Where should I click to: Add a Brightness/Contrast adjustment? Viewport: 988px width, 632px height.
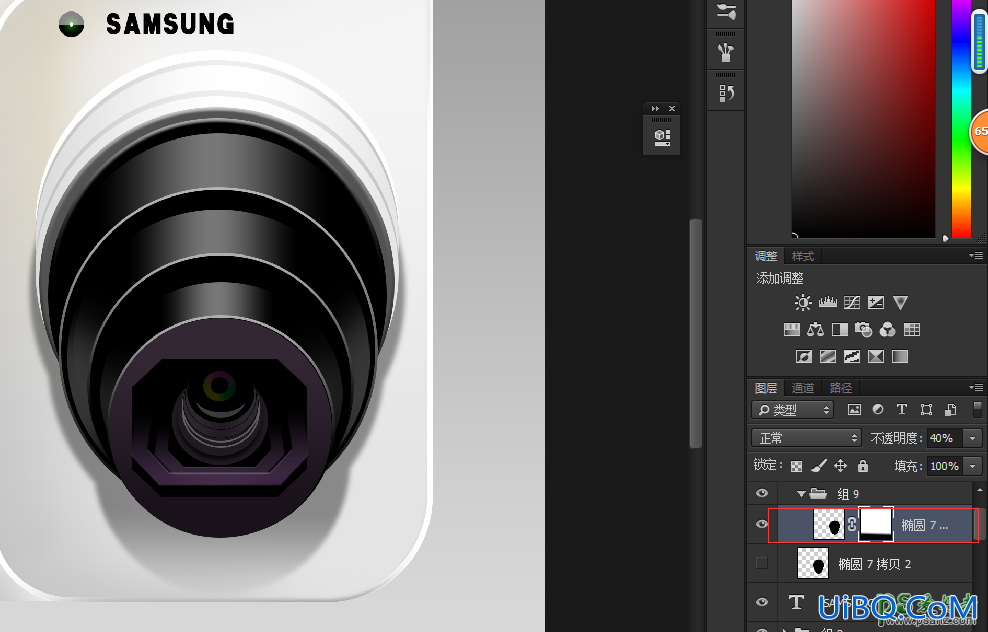pyautogui.click(x=803, y=303)
